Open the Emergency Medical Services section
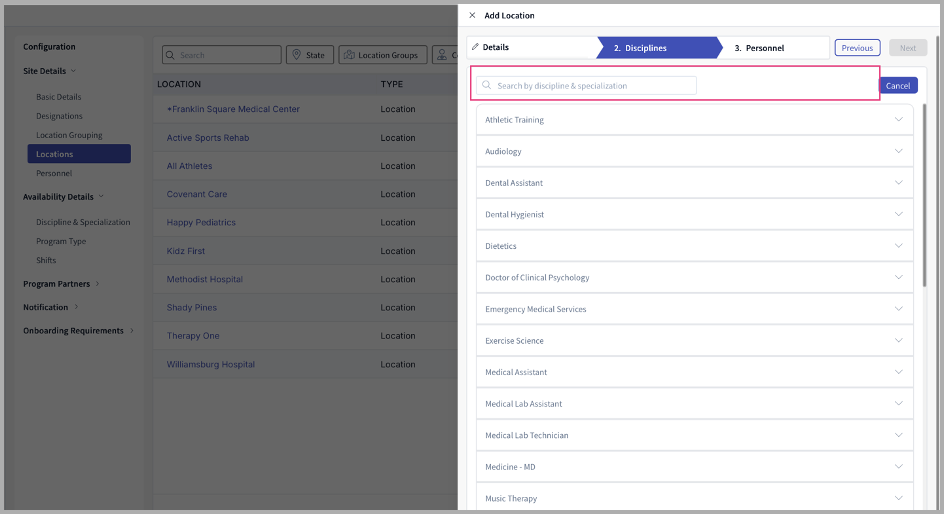The width and height of the screenshot is (944, 514). [898, 309]
